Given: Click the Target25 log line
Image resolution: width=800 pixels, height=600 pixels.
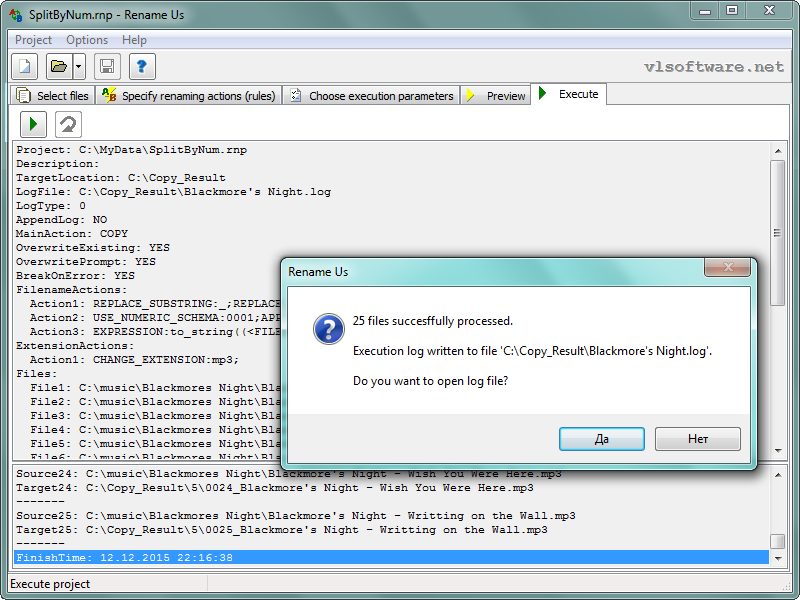Looking at the screenshot, I should click(282, 530).
